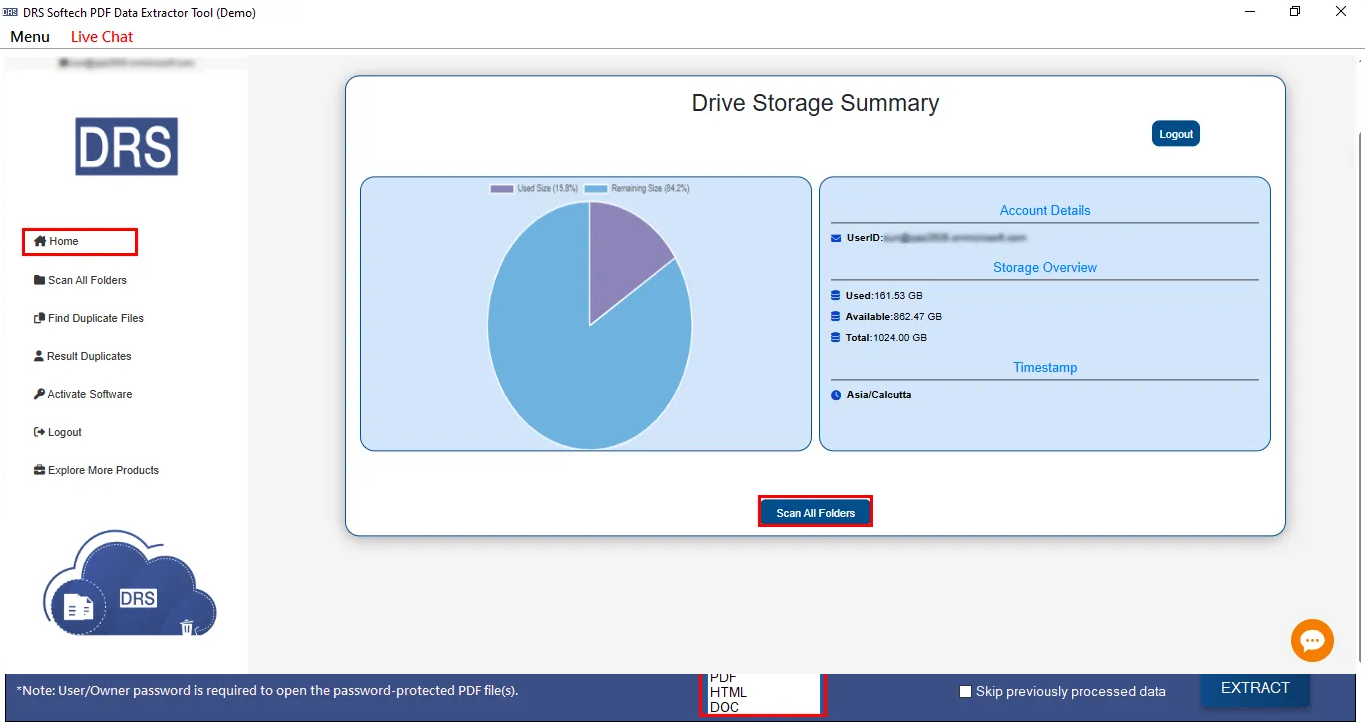
Task: Open Result Duplicates in the sidebar
Action: (x=82, y=356)
